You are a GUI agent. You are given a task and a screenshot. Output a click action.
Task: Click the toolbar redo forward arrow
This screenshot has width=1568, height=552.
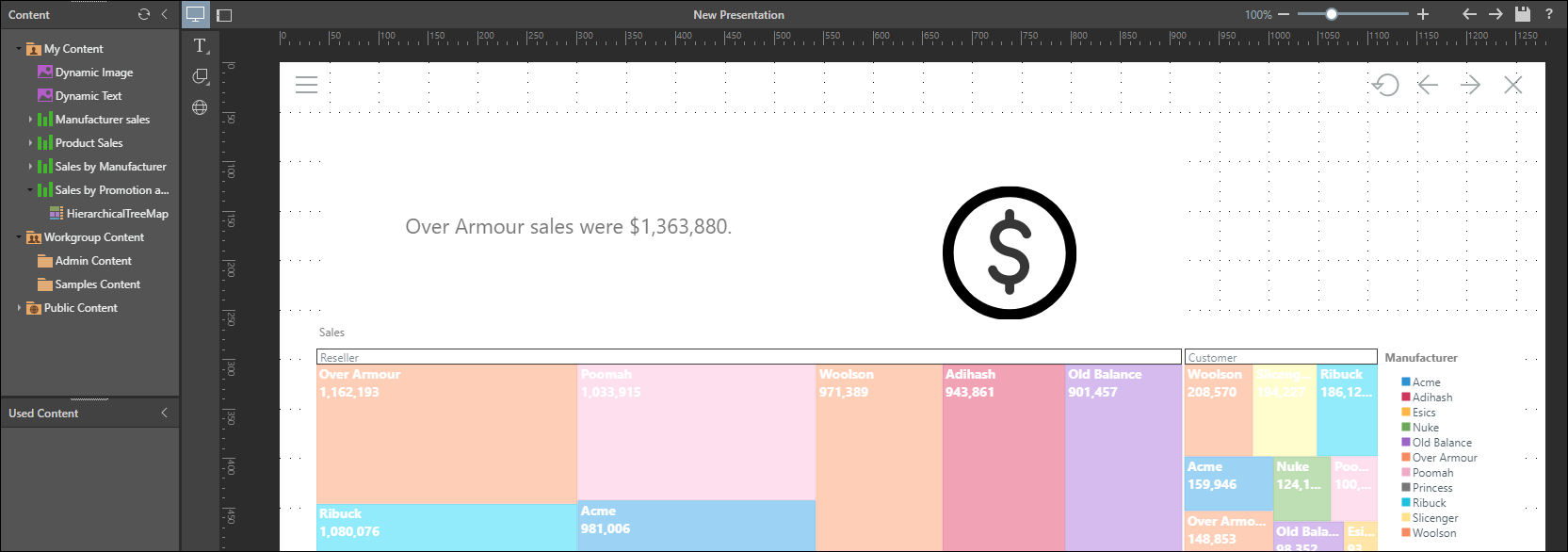(1495, 14)
